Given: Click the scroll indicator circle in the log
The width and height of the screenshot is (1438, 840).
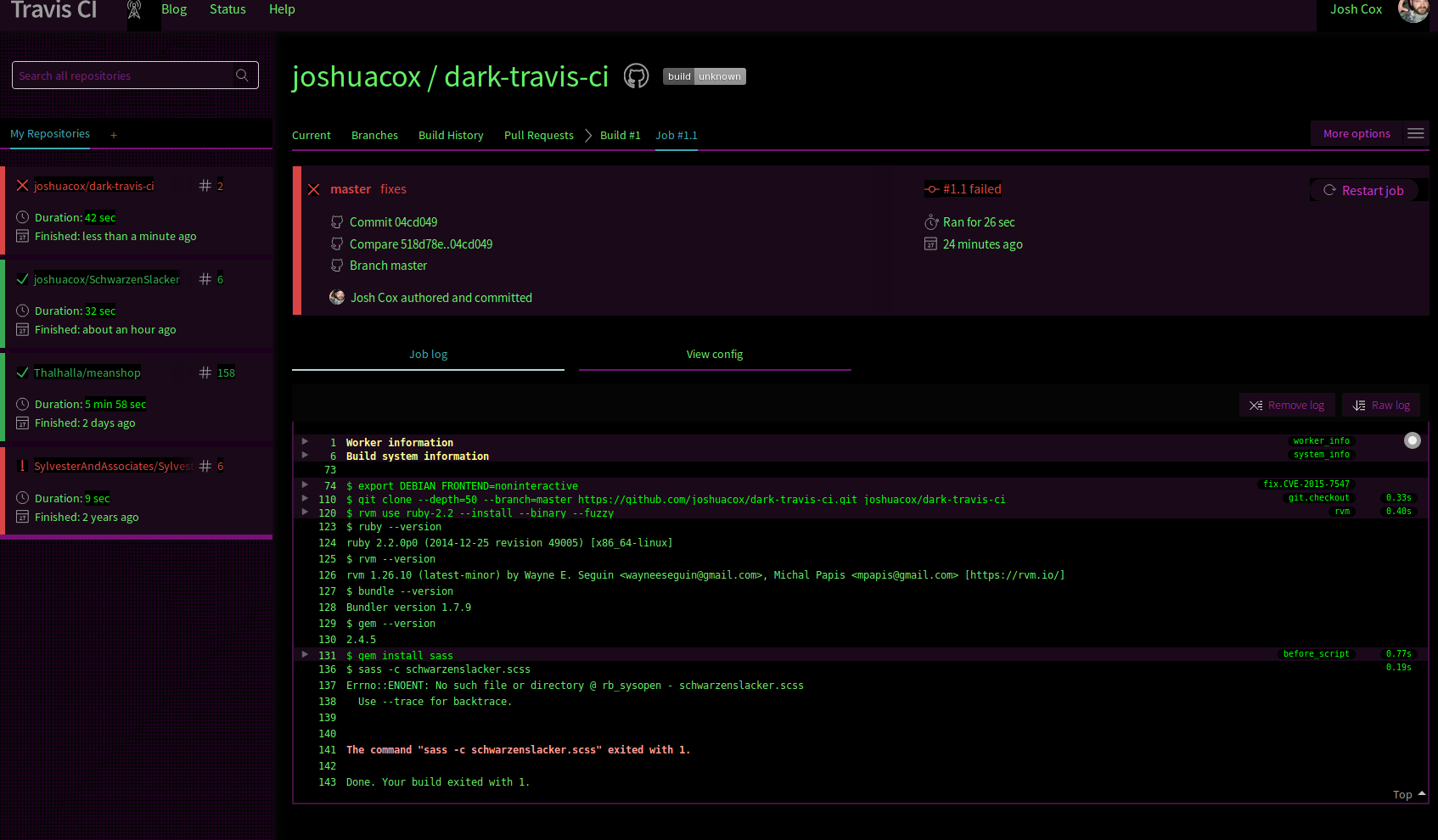Looking at the screenshot, I should [x=1412, y=440].
